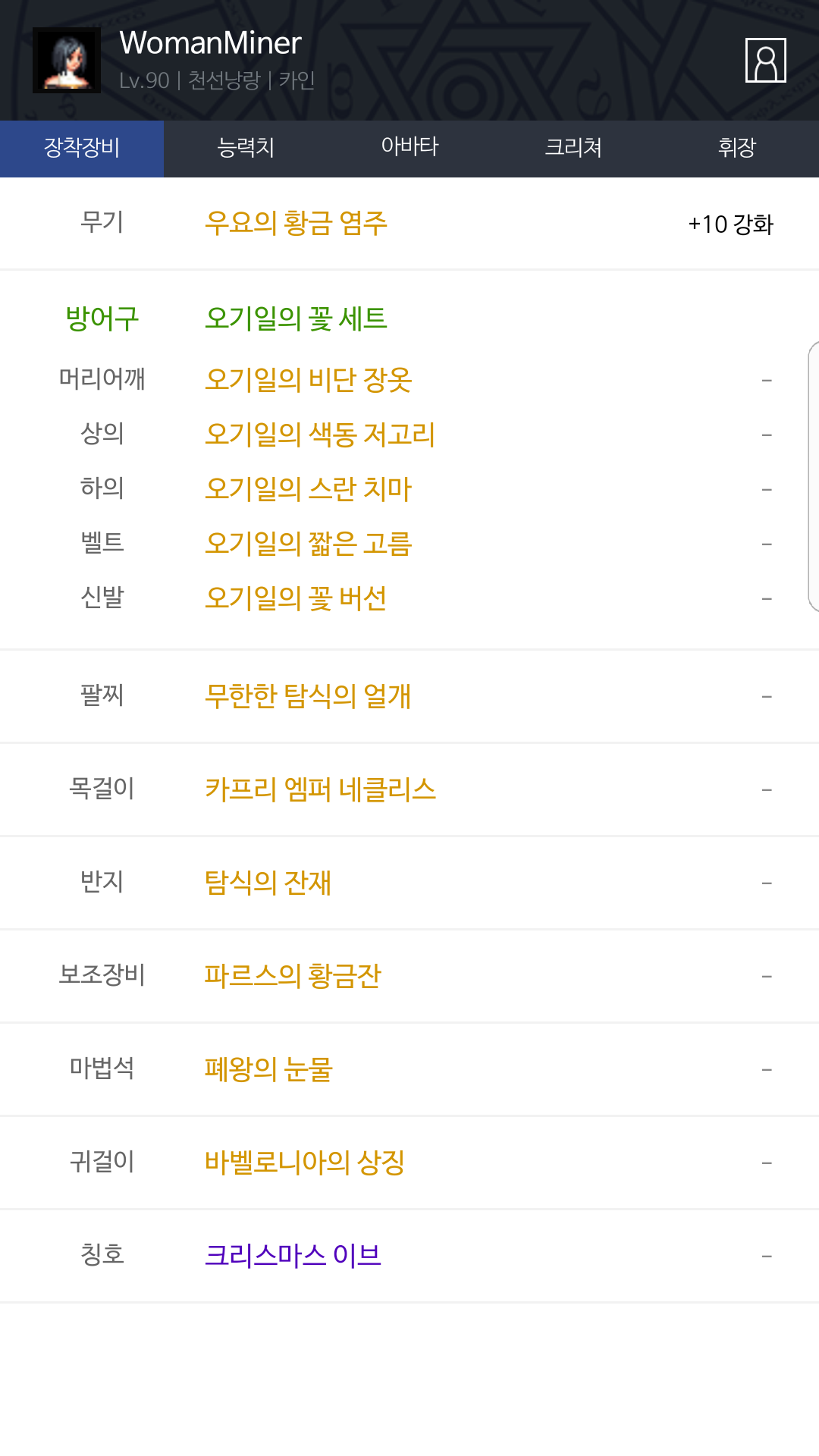Switch to the 능력치 tab

(246, 149)
